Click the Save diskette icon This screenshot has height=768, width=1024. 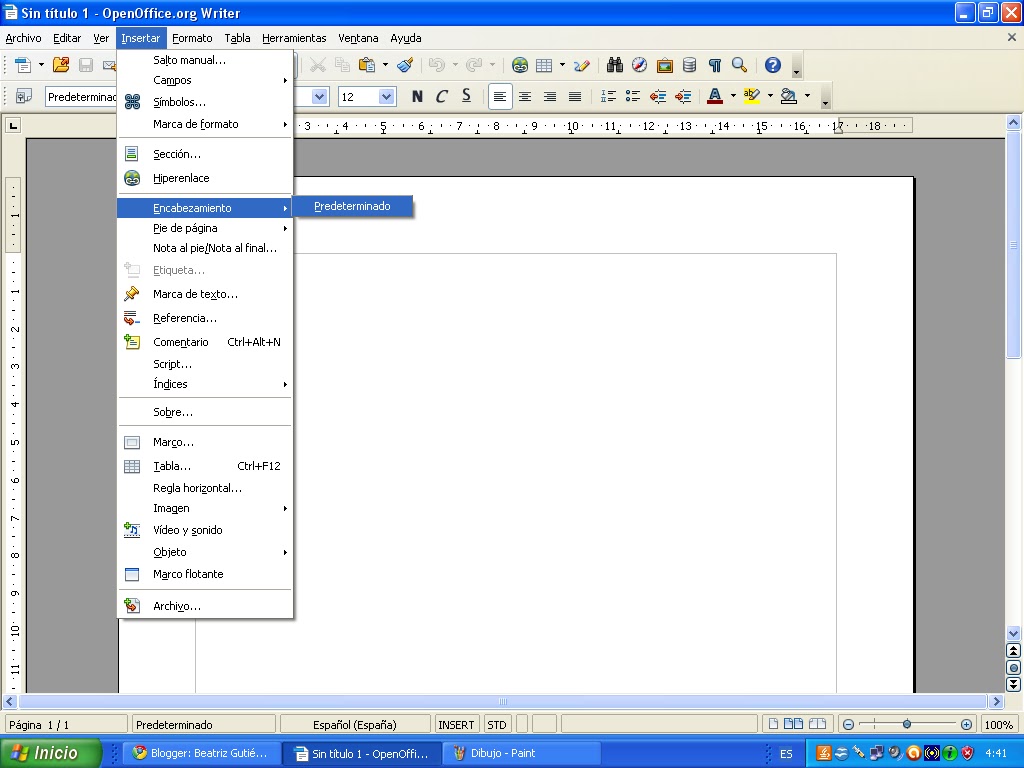(x=86, y=65)
